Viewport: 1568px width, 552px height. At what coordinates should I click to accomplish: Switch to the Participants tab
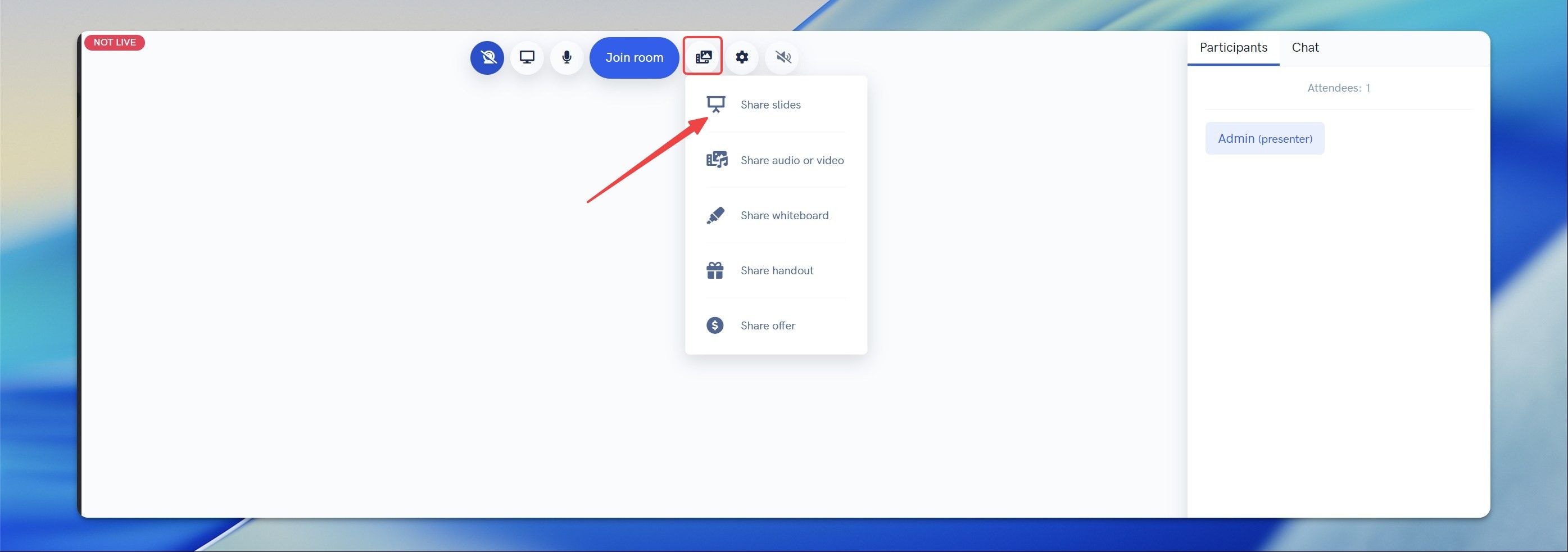[1233, 47]
